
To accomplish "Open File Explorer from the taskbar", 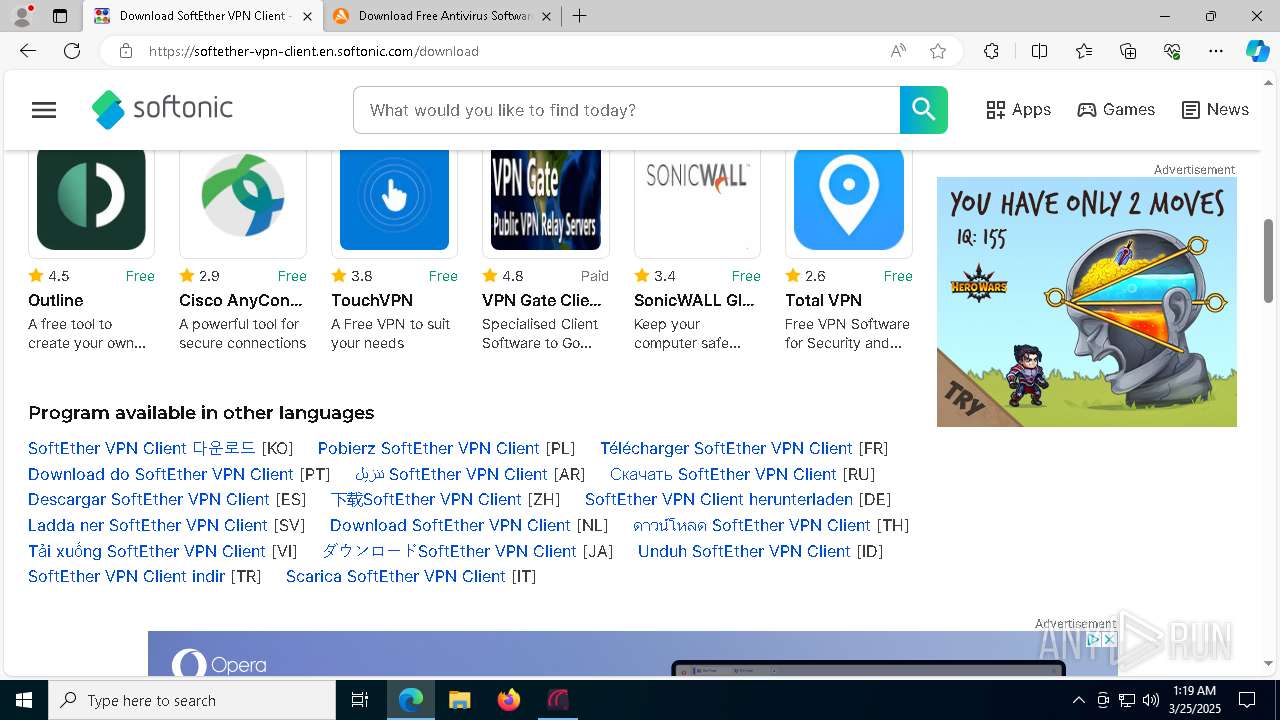I will tap(460, 700).
